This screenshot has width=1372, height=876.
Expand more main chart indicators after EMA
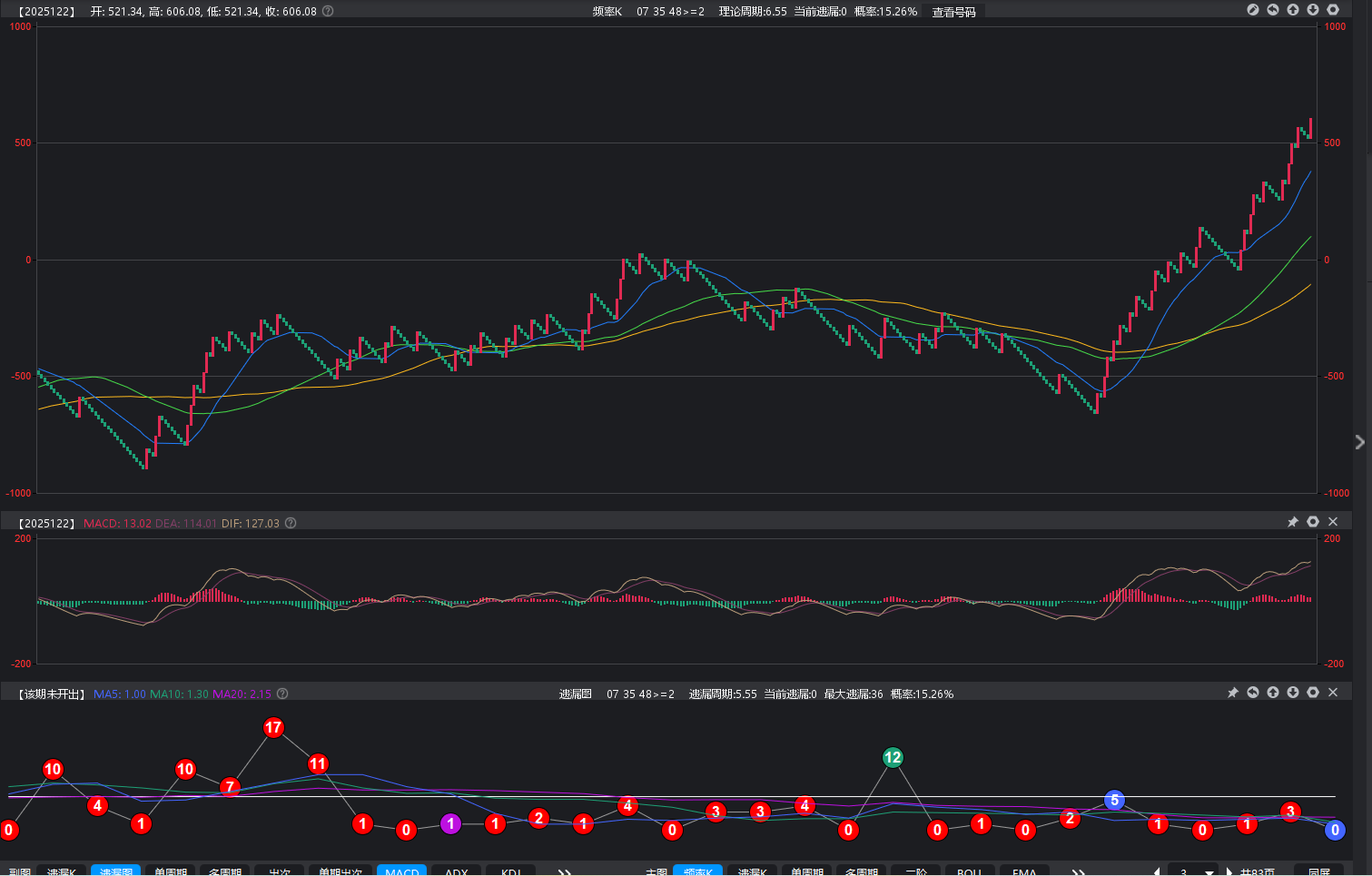point(1079,871)
